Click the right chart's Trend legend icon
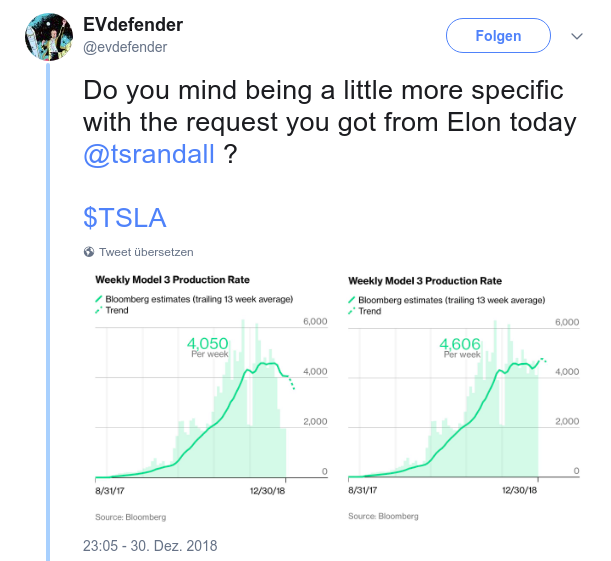The width and height of the screenshot is (611, 561). point(351,311)
